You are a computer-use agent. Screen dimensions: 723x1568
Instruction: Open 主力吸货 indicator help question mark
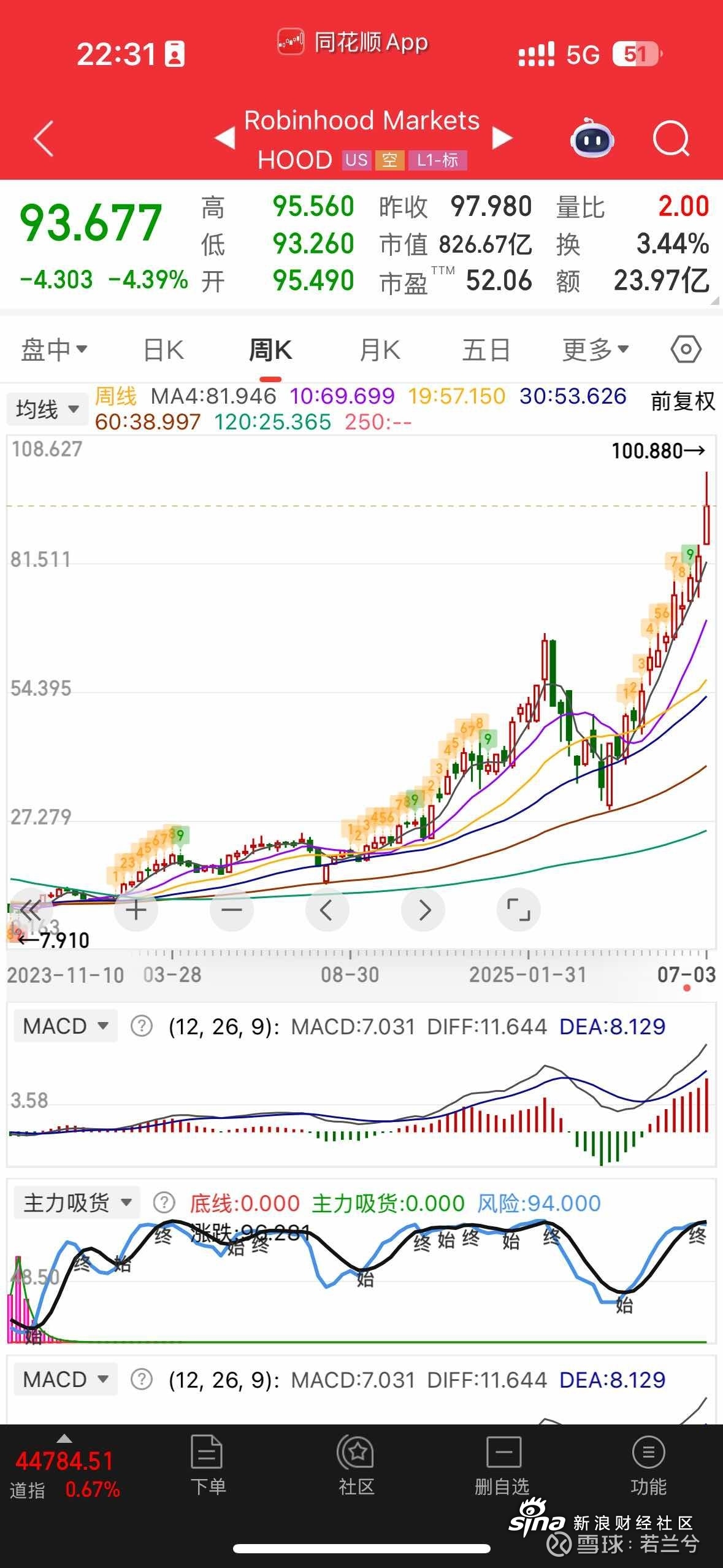pos(164,1202)
